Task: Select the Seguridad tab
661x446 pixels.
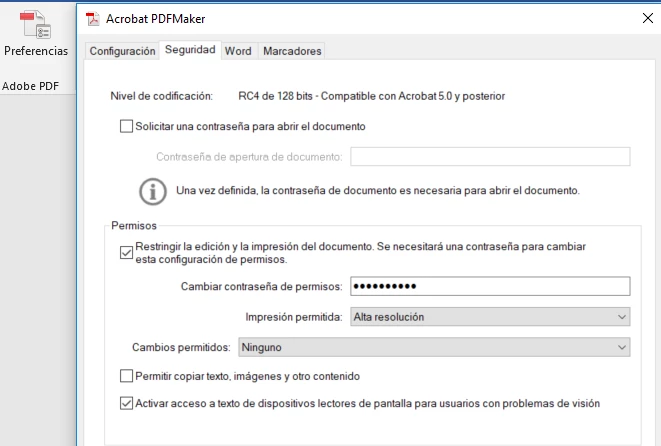Action: pos(190,50)
